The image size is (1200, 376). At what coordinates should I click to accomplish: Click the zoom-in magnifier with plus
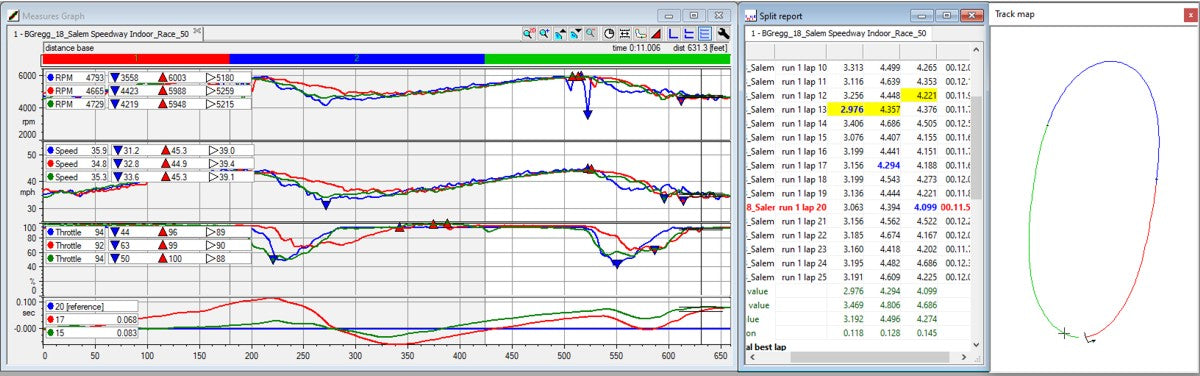tap(544, 33)
